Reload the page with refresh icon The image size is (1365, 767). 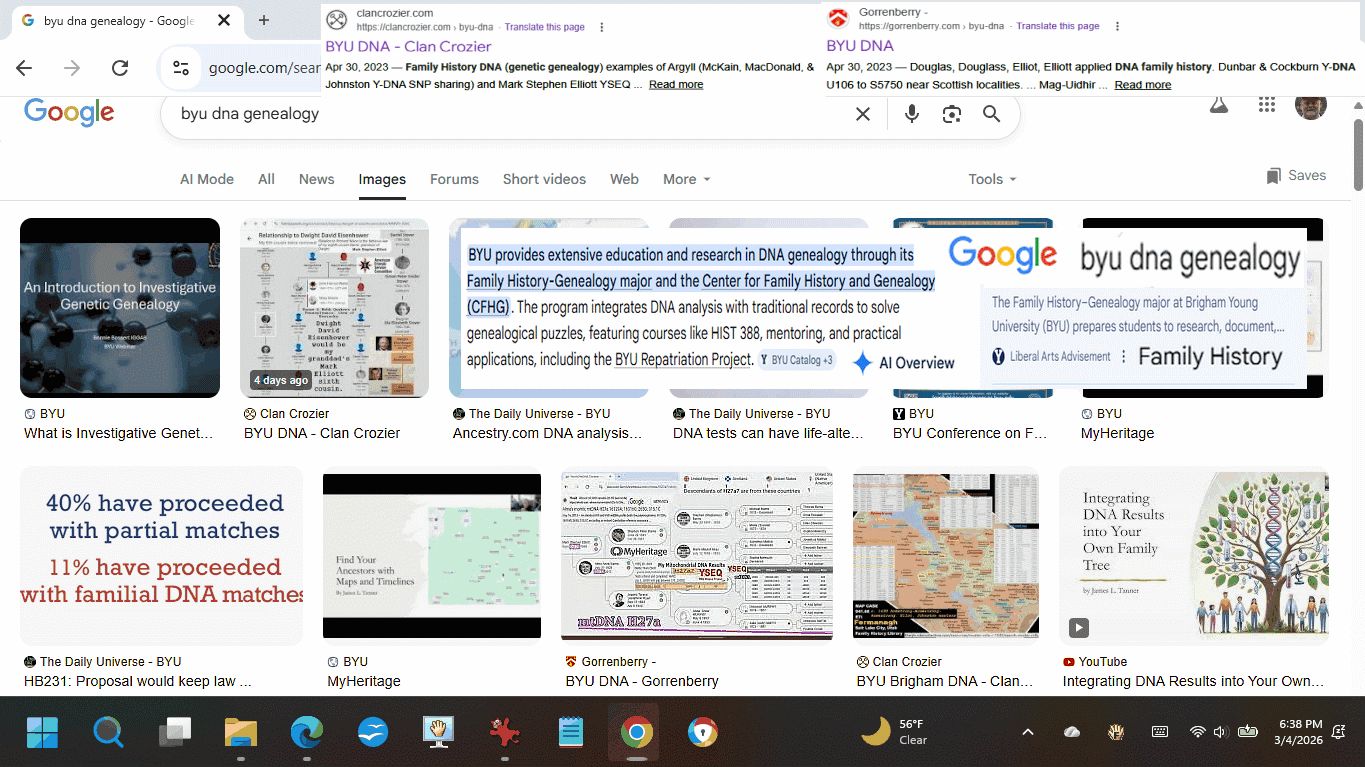(120, 68)
